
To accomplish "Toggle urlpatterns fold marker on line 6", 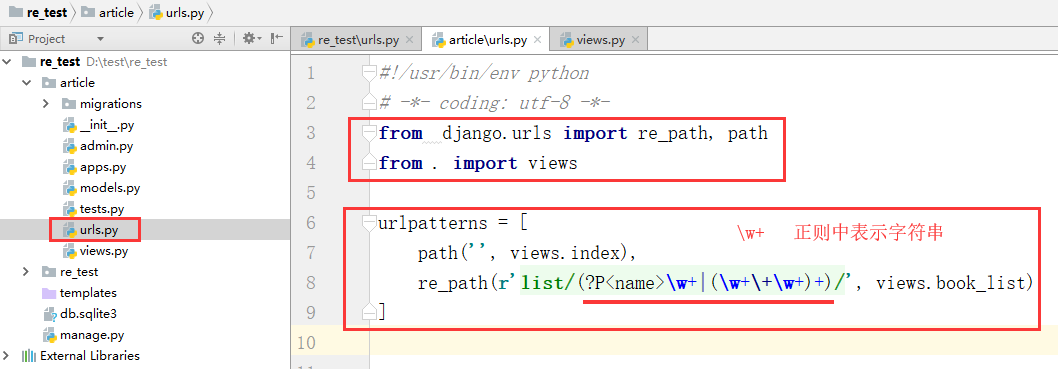I will (x=368, y=223).
